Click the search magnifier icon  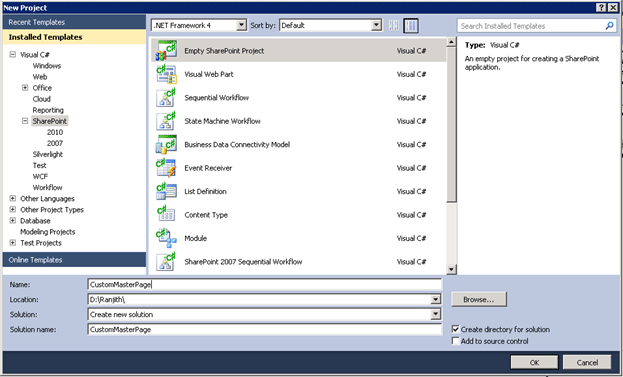click(x=609, y=26)
